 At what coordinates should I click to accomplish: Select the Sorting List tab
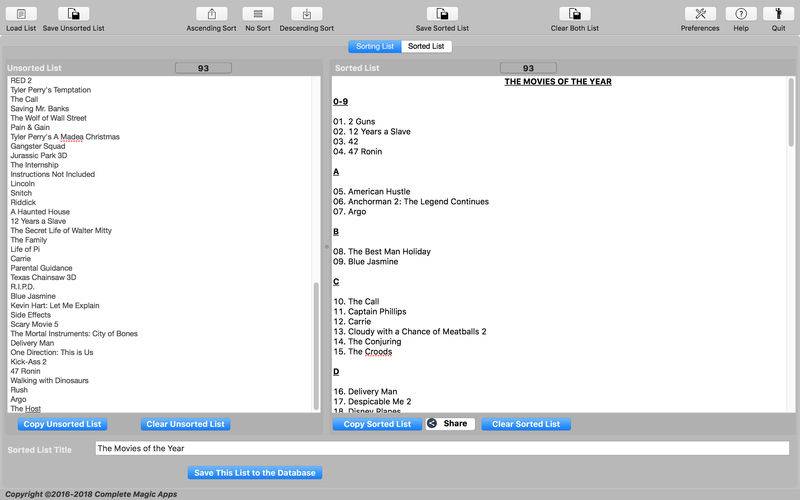[x=375, y=46]
